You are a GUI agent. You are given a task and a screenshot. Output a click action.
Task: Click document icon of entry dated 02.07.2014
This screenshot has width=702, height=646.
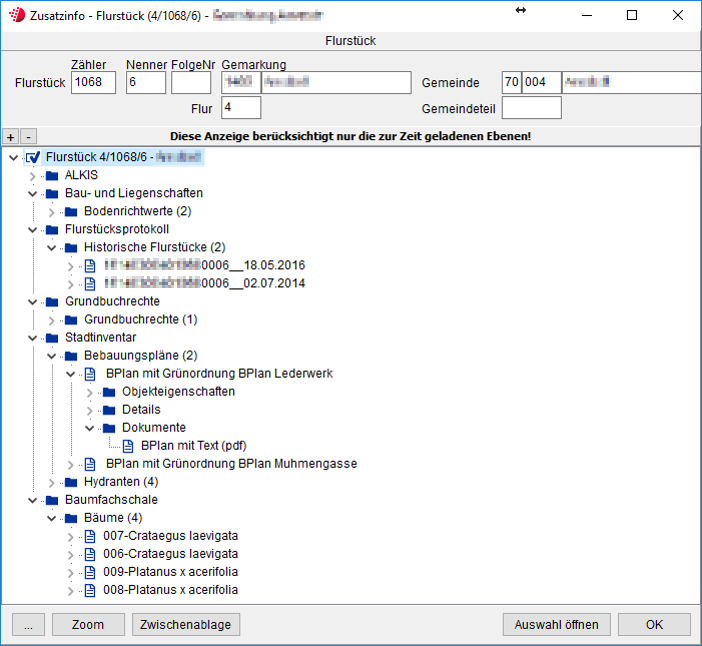[90, 283]
